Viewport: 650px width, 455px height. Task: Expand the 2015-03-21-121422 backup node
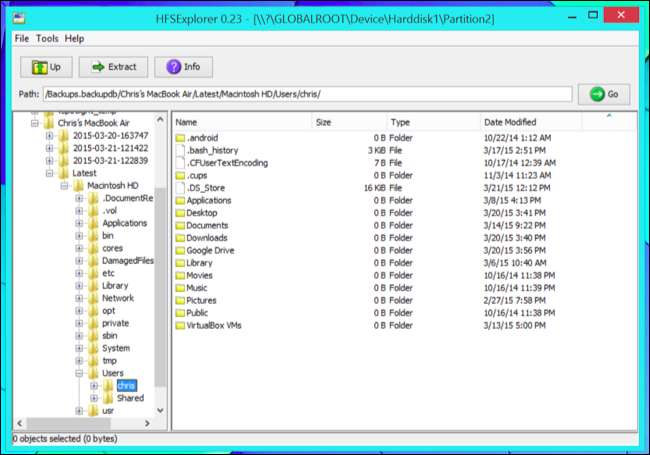tap(49, 148)
